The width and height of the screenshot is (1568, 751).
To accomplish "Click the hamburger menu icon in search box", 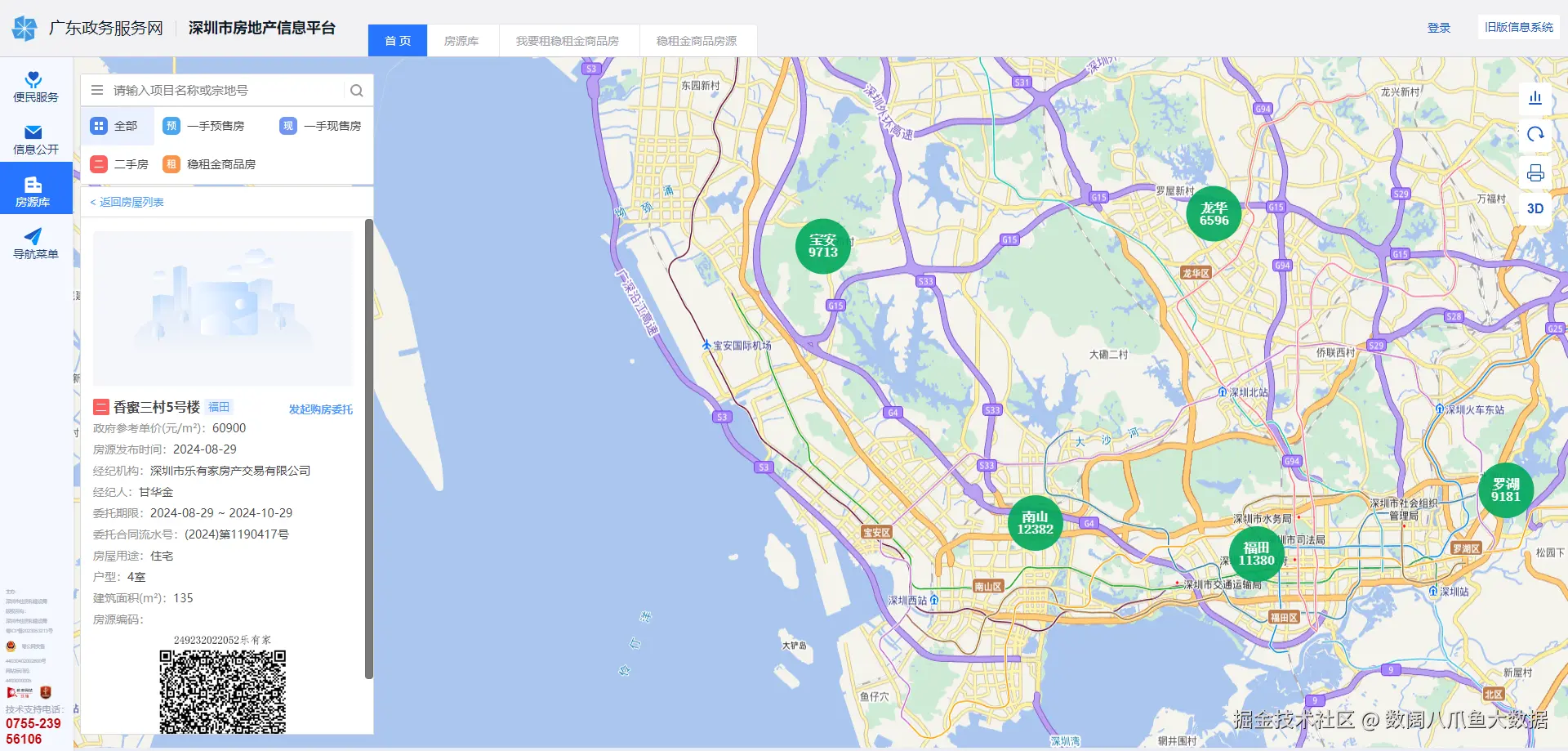I will (97, 90).
